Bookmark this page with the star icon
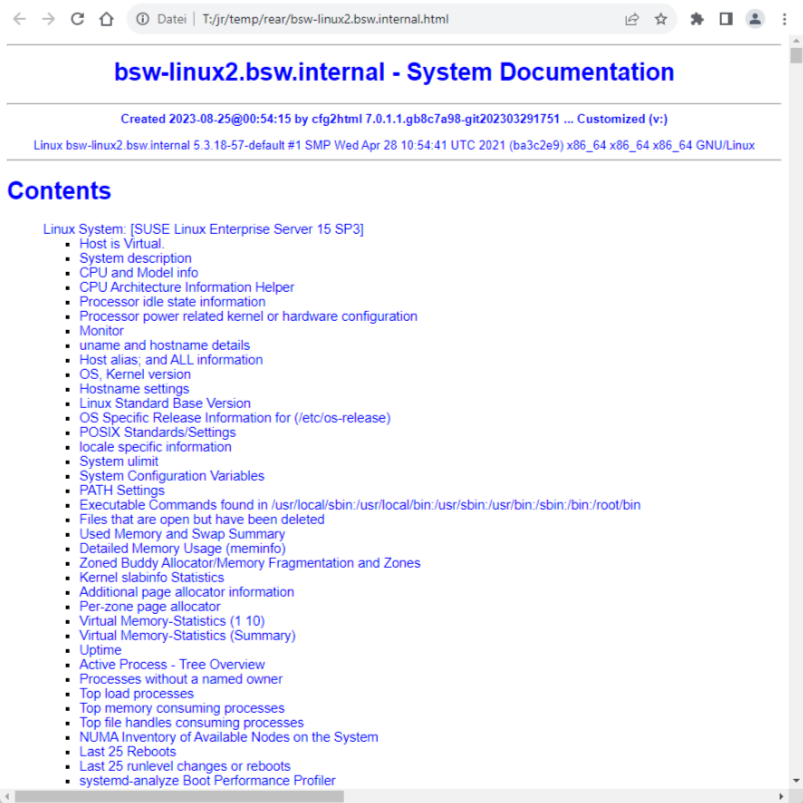Image resolution: width=803 pixels, height=803 pixels. [661, 19]
